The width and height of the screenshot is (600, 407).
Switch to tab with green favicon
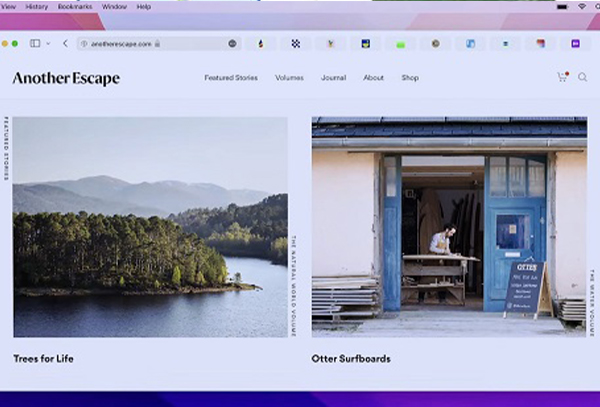(401, 44)
